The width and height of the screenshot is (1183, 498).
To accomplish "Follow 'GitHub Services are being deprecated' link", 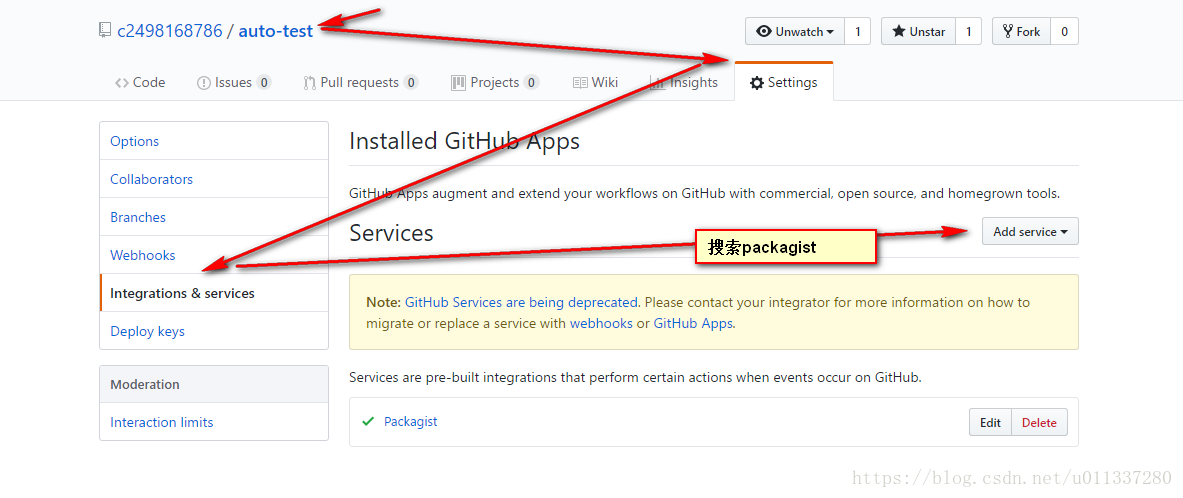I will [521, 303].
